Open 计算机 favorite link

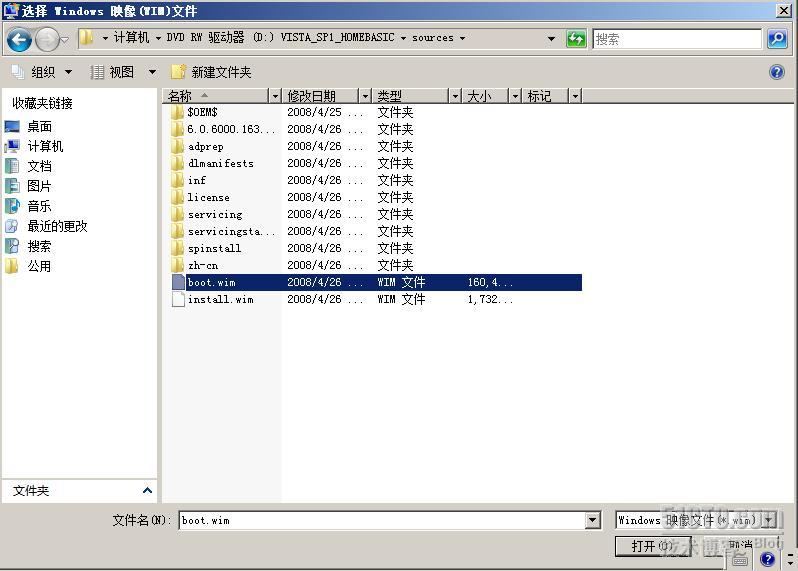(x=34, y=146)
